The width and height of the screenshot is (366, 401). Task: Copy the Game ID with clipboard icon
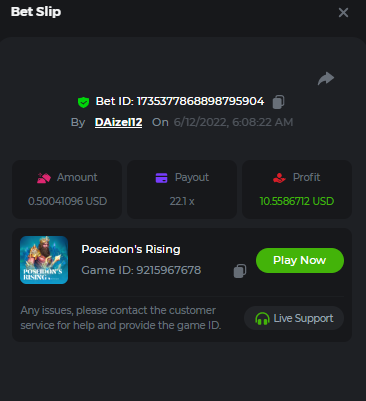(x=240, y=271)
